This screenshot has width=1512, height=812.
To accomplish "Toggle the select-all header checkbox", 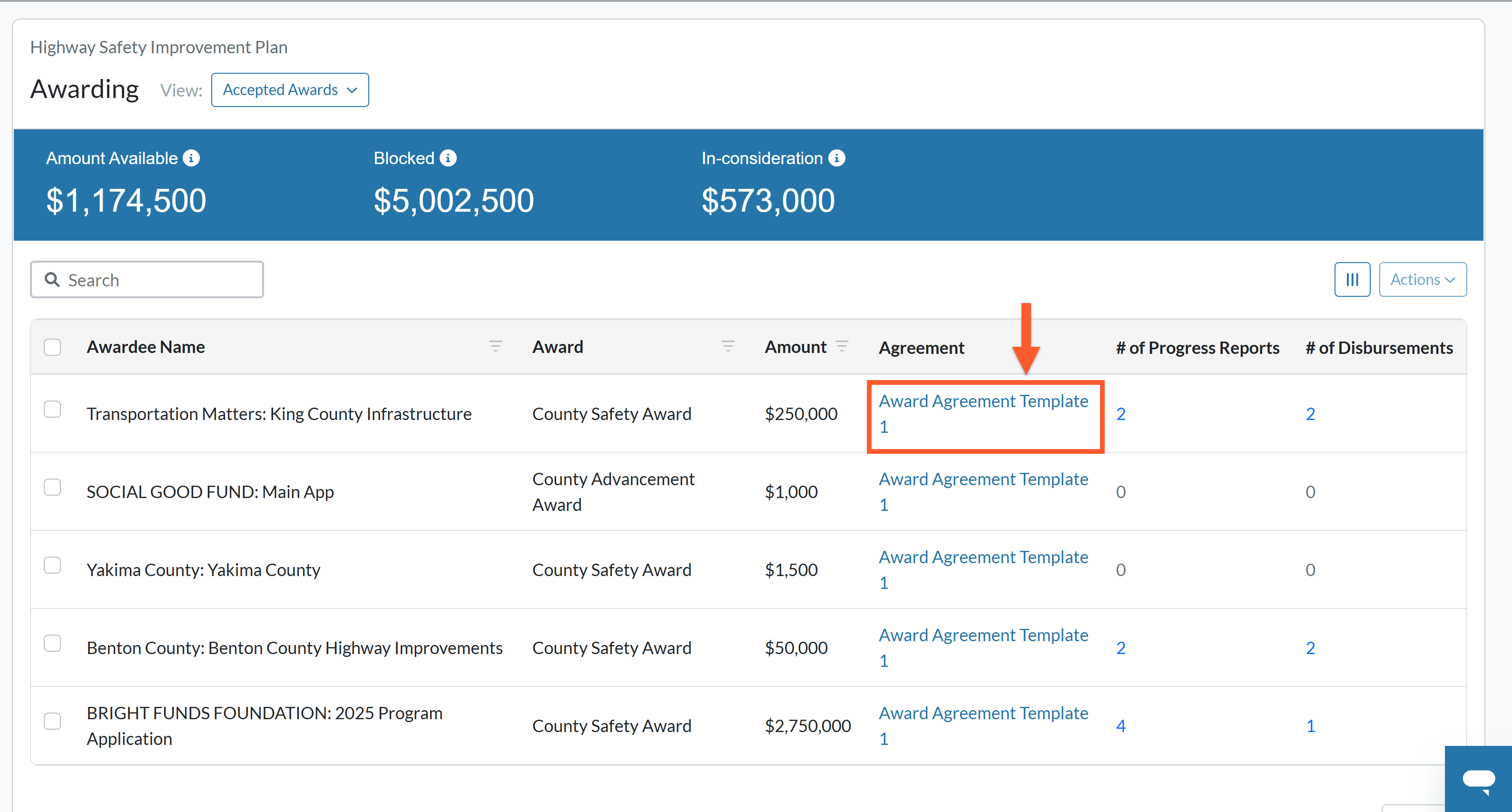I will pos(52,347).
